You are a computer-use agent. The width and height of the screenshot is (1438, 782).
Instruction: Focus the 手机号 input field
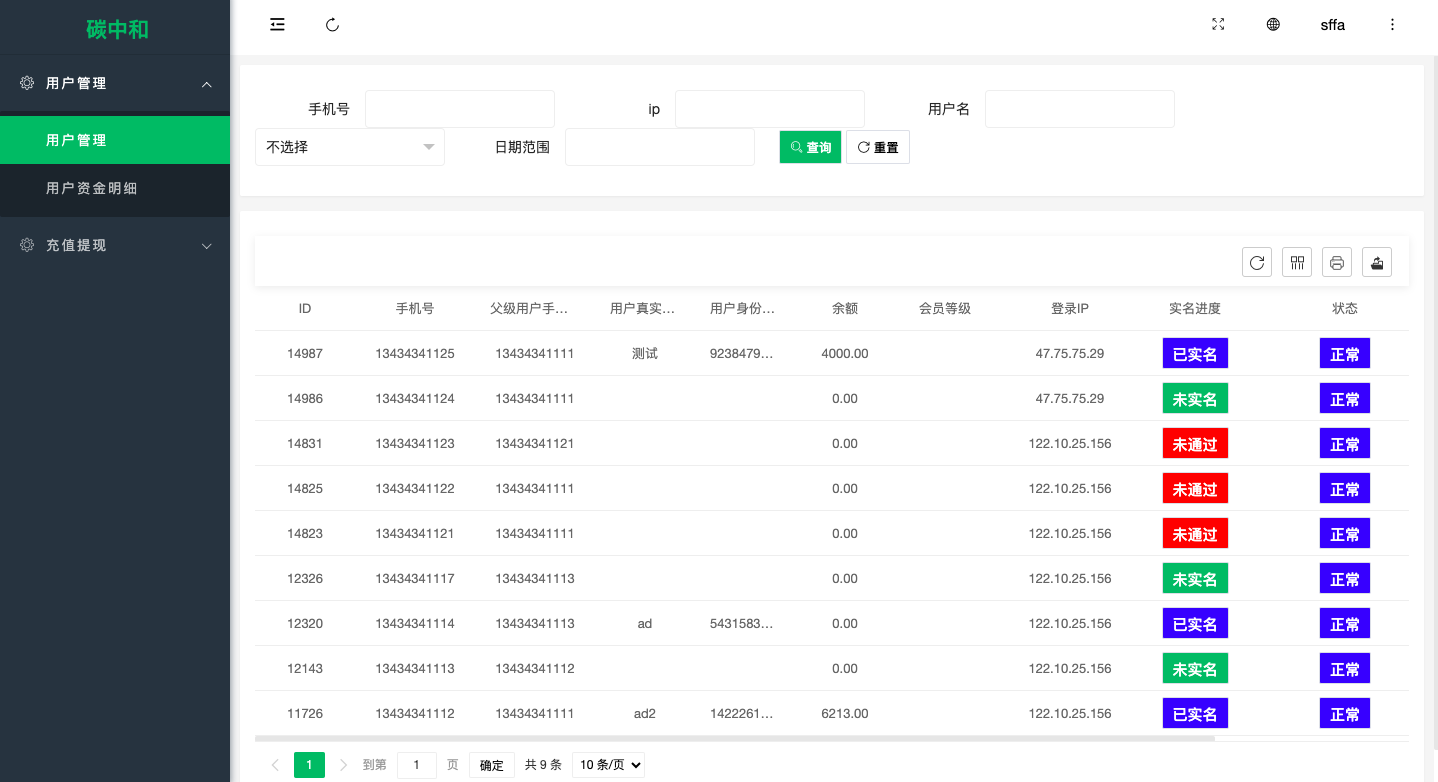coord(459,109)
